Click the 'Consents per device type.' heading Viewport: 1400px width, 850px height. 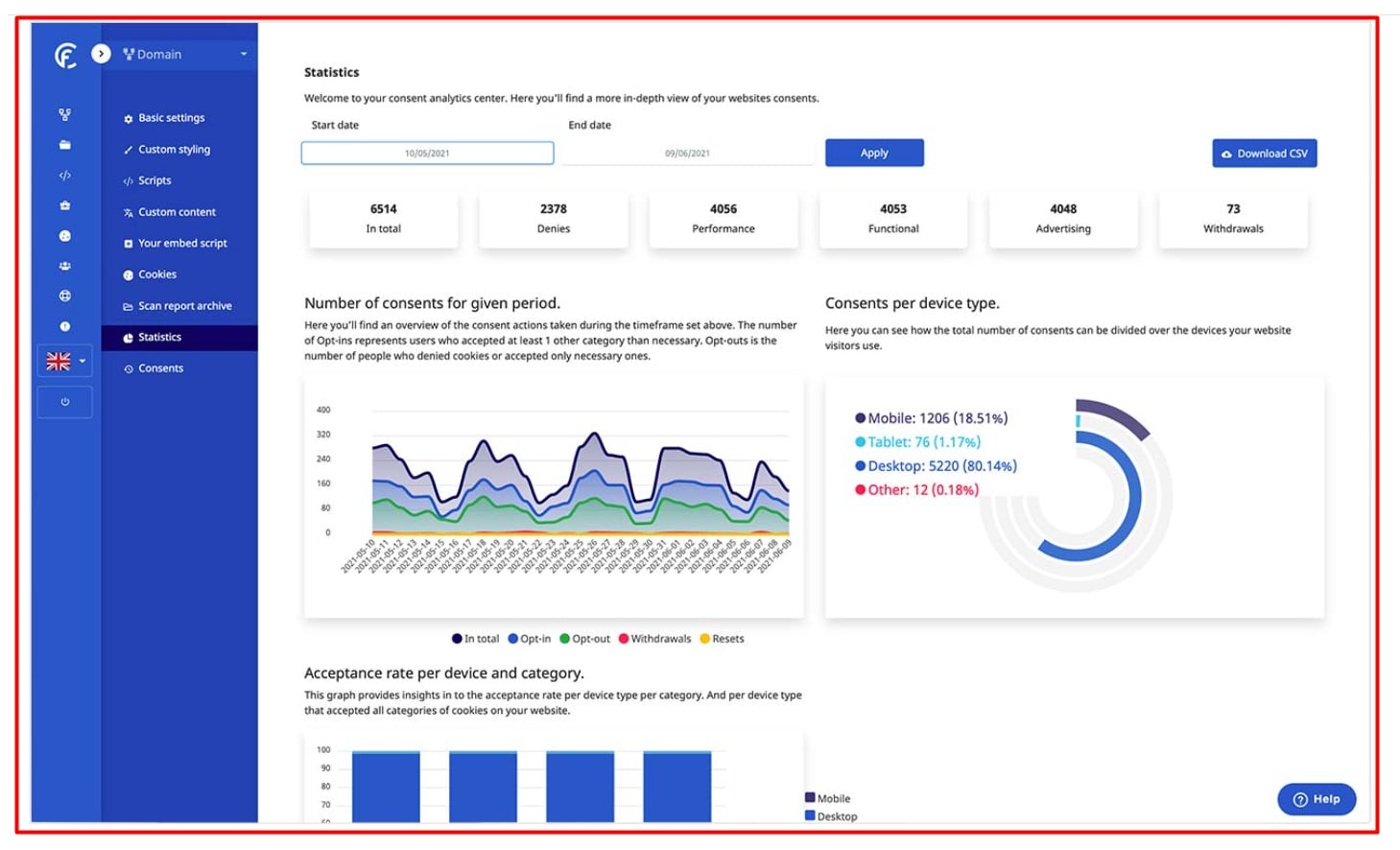(913, 303)
